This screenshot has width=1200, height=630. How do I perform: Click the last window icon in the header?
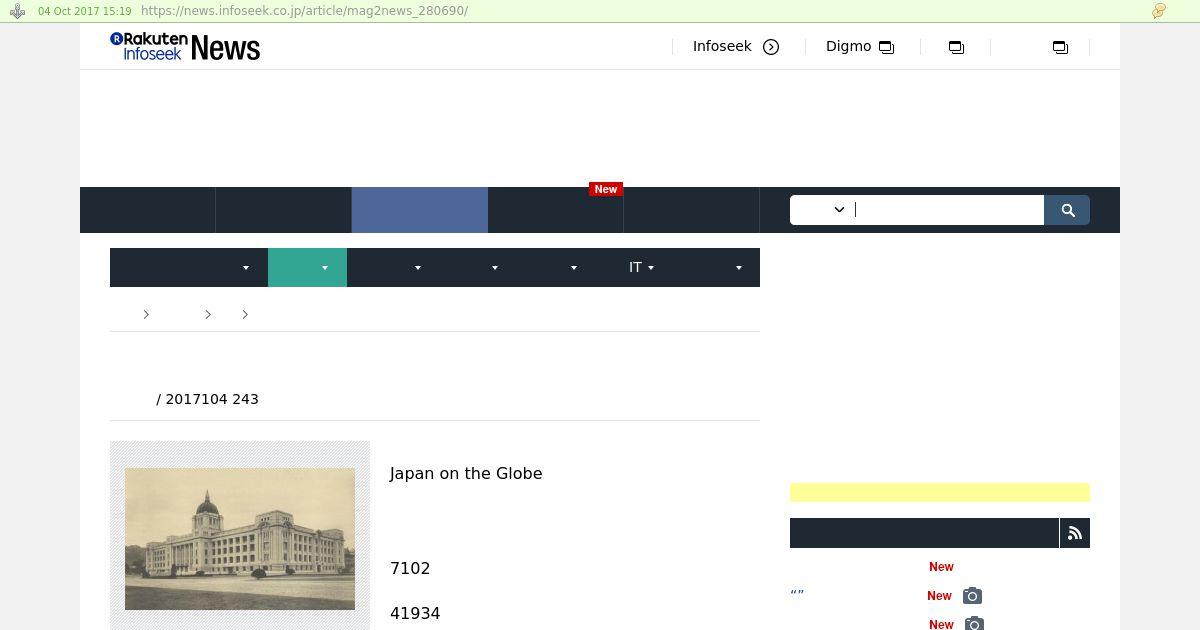[1060, 47]
